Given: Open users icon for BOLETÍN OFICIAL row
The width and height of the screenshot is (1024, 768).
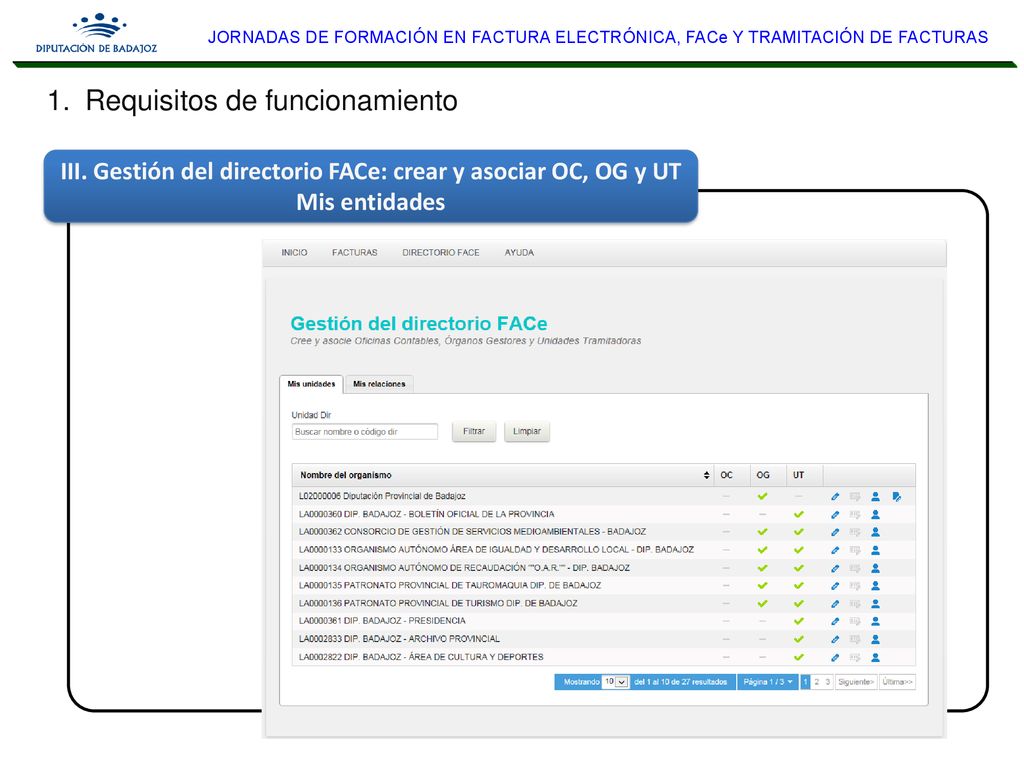Looking at the screenshot, I should (875, 515).
